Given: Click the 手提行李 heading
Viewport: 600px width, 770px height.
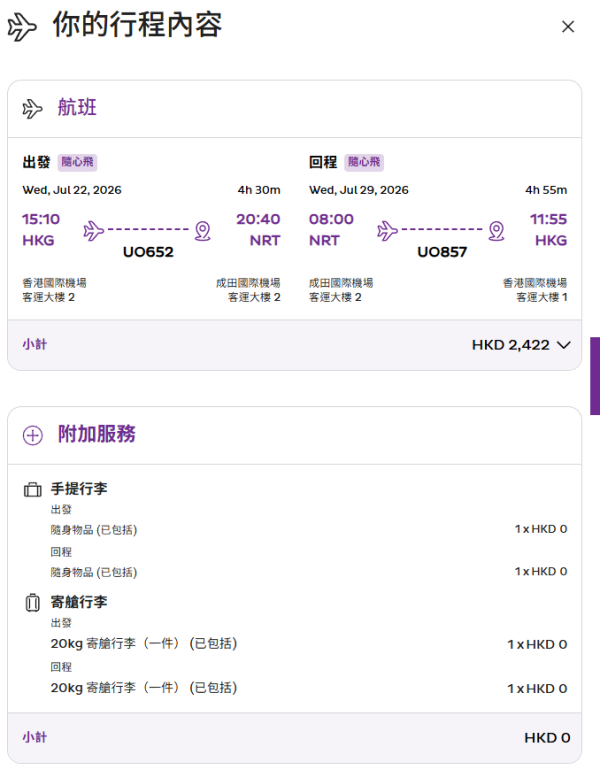Looking at the screenshot, I should [x=79, y=489].
